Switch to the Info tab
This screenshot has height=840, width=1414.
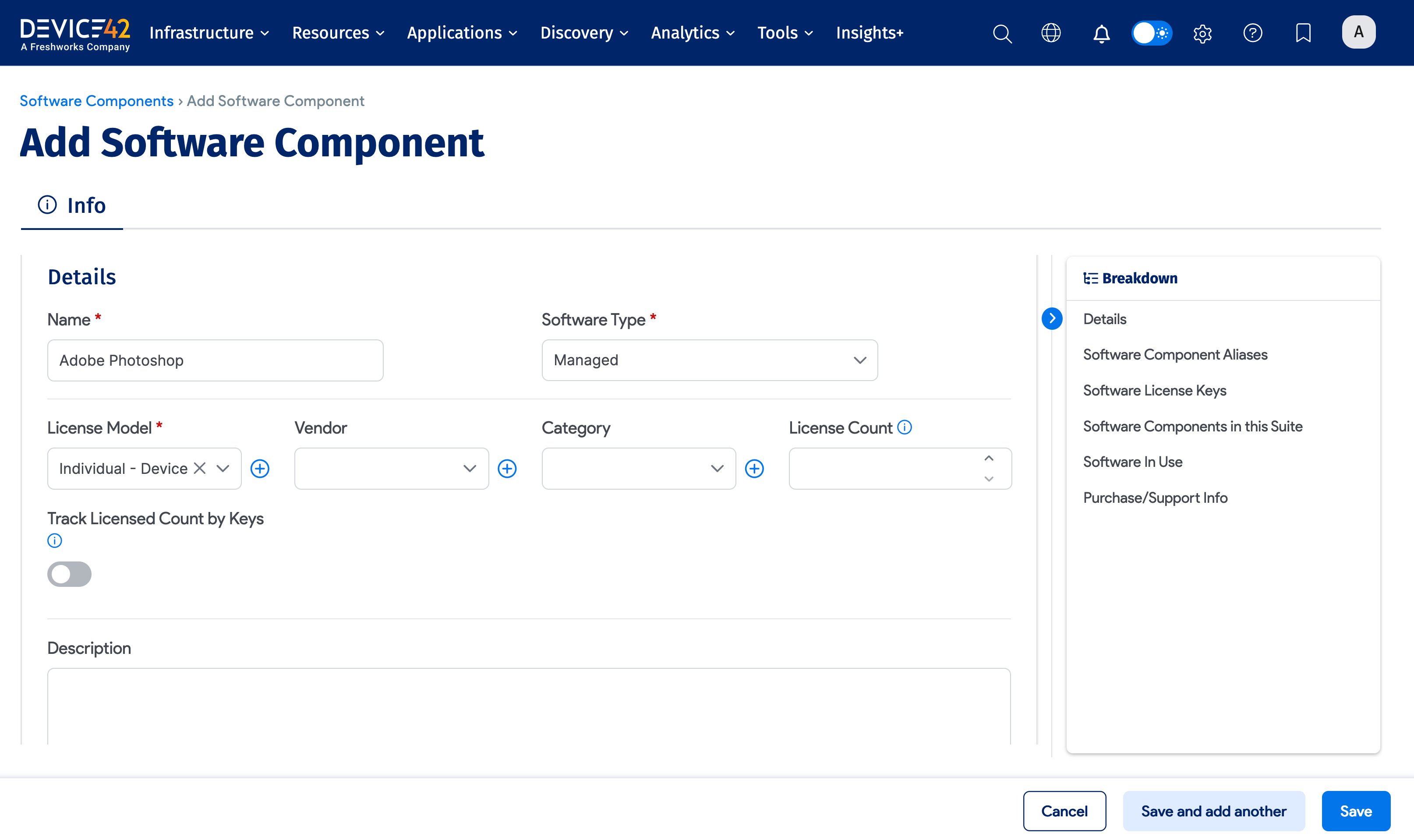click(72, 205)
